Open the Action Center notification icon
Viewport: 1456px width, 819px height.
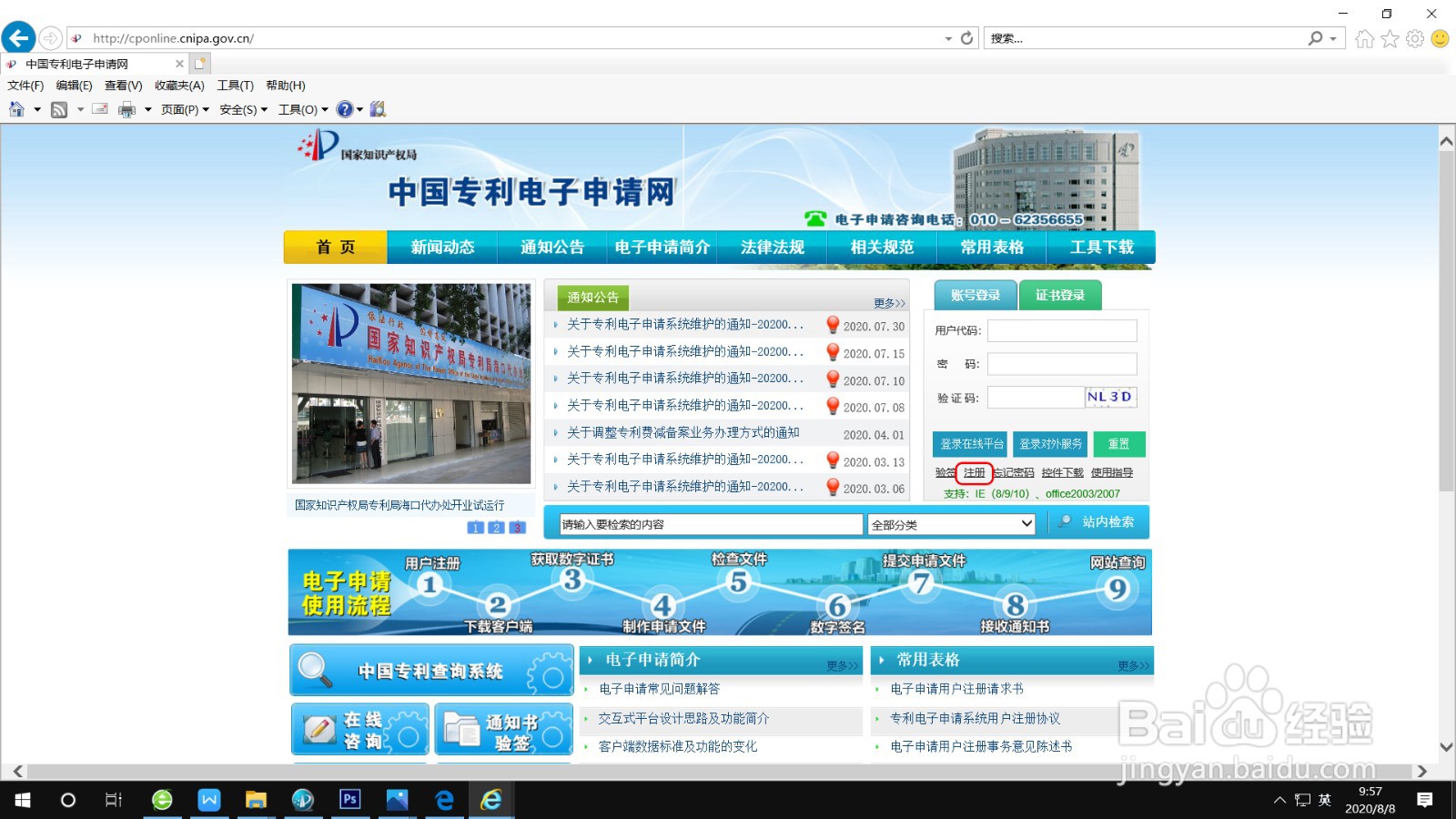(x=1425, y=800)
